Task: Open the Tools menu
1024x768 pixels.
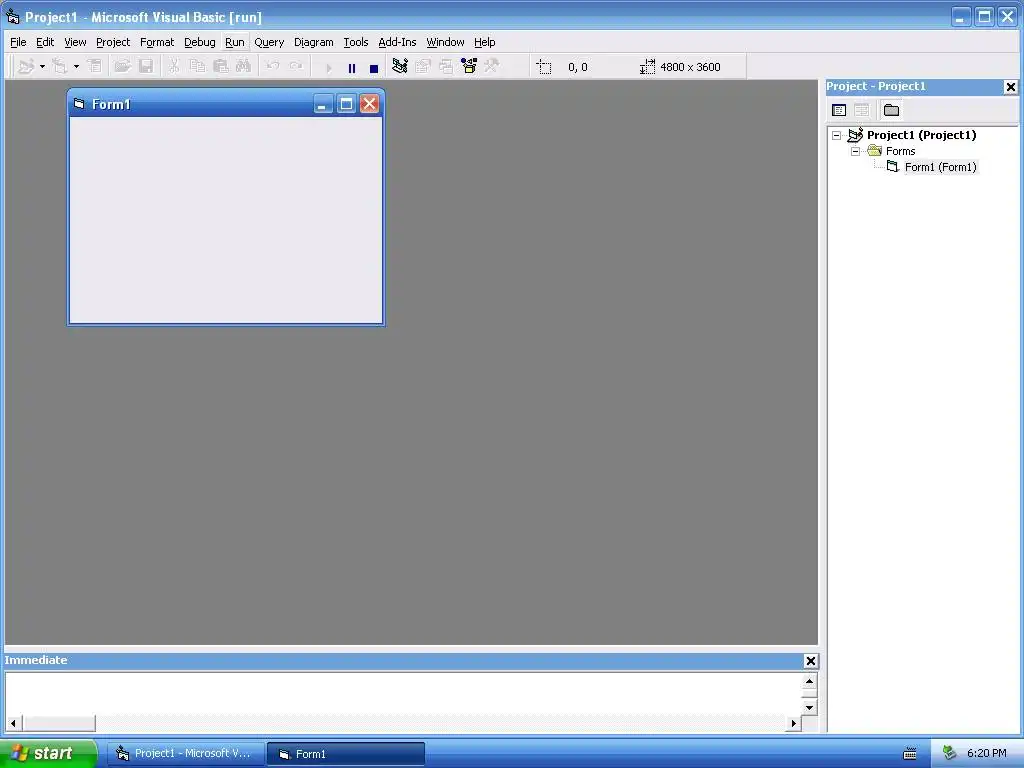Action: (x=356, y=42)
